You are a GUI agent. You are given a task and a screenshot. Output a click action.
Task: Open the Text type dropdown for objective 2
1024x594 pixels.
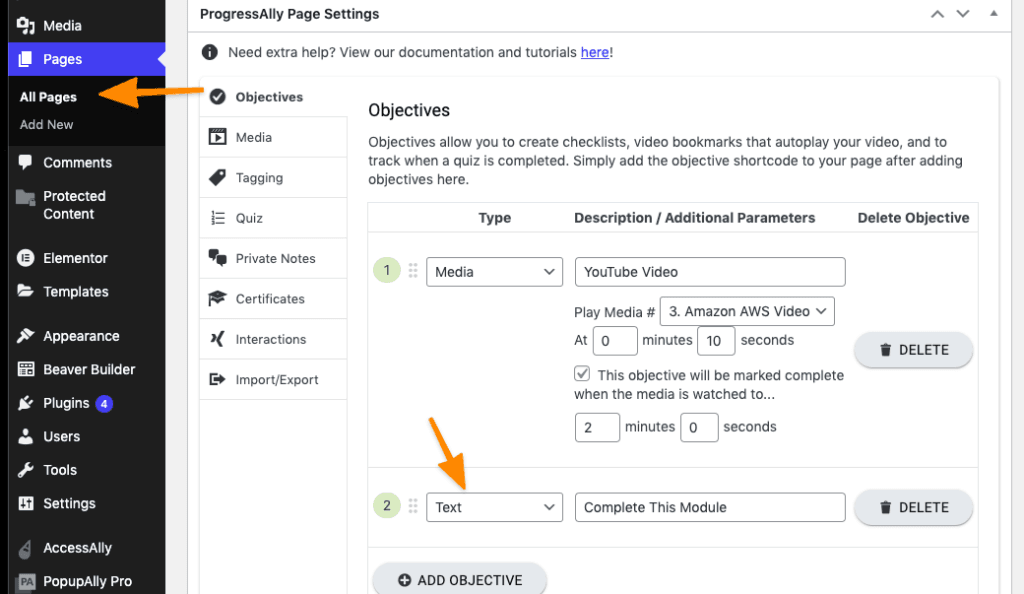(x=494, y=507)
